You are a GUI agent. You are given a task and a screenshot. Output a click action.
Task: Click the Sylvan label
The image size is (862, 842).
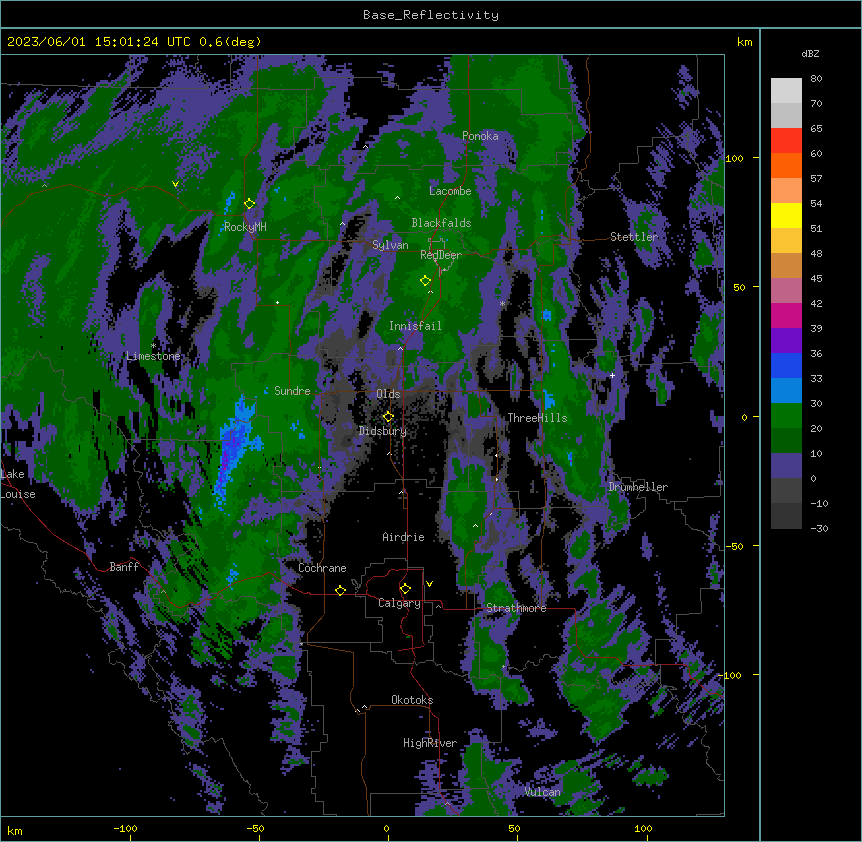click(x=390, y=245)
